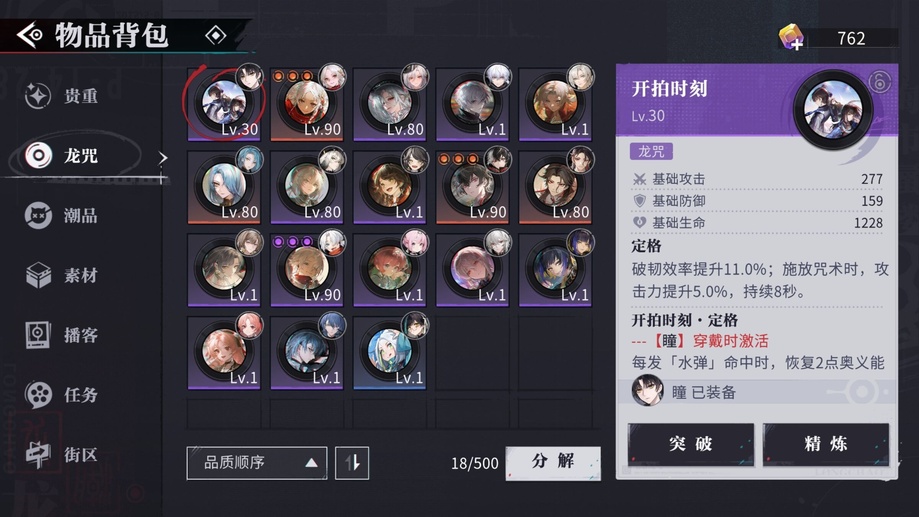Click the 分解 button
This screenshot has height=517, width=919.
tap(553, 462)
